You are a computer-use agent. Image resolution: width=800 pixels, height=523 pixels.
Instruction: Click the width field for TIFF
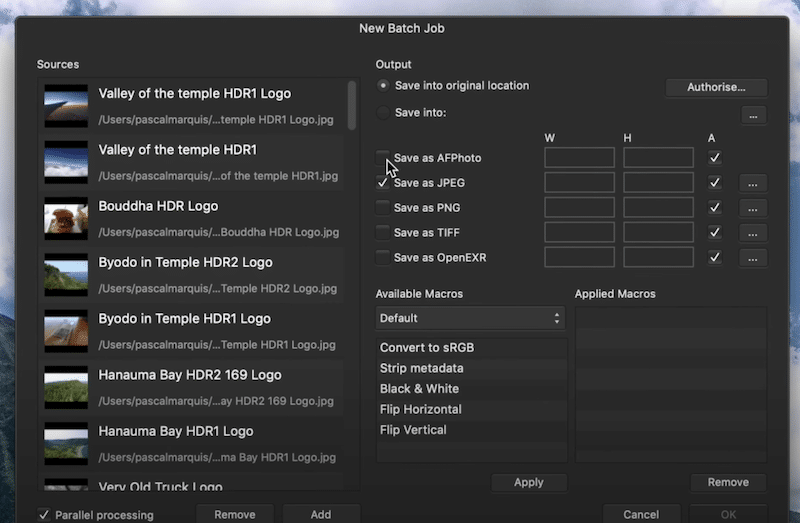(579, 233)
